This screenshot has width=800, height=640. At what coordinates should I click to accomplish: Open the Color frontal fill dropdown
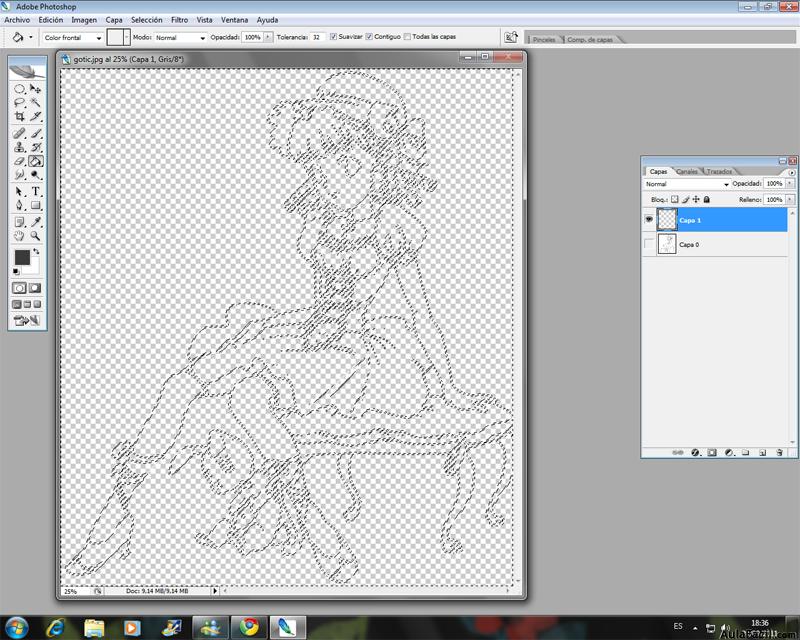pyautogui.click(x=72, y=38)
